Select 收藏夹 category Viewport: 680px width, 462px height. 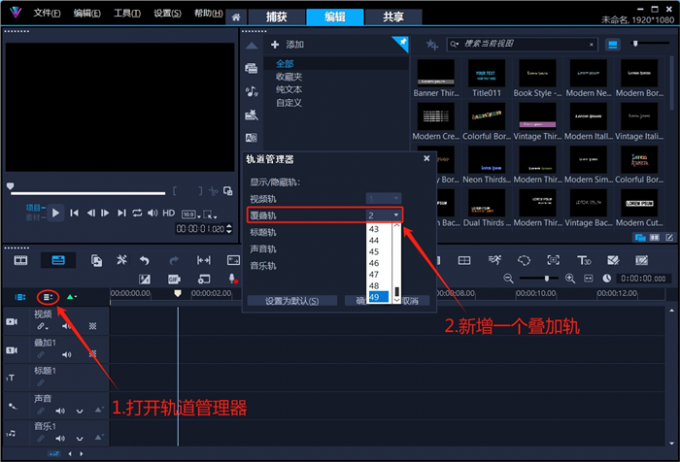coord(289,77)
